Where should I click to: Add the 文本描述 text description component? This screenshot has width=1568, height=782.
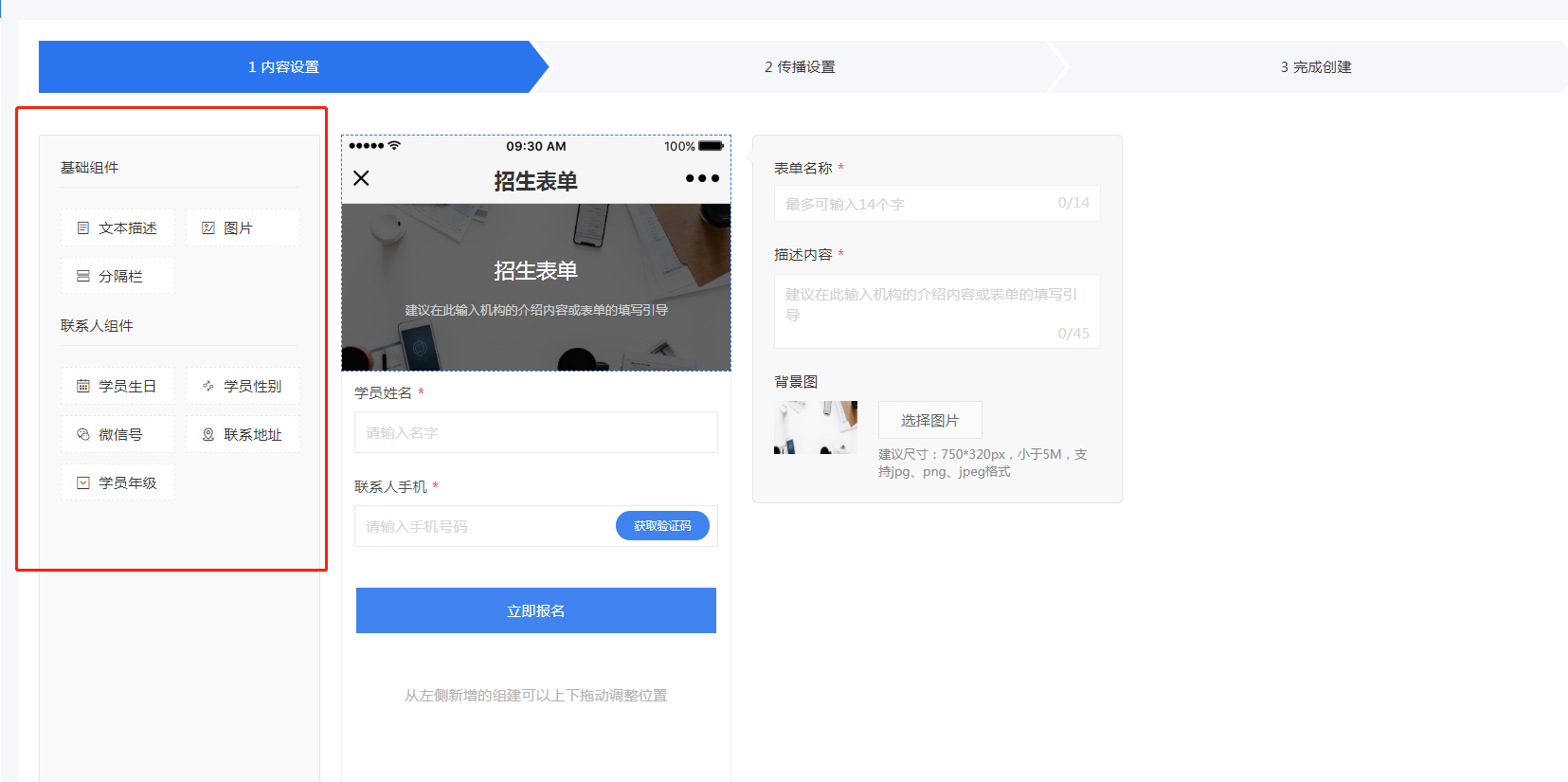[117, 227]
